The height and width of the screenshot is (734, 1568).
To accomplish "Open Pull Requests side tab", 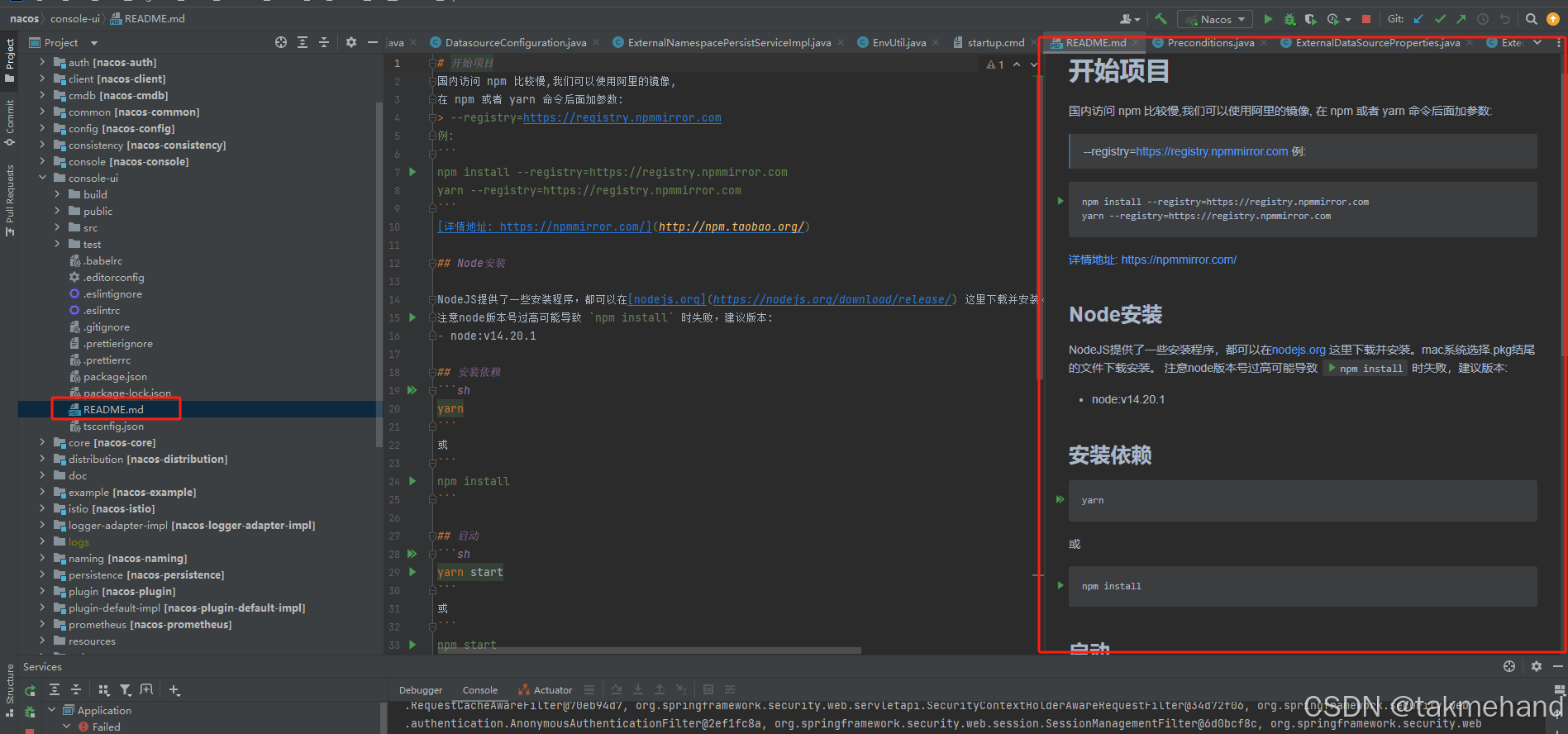I will (x=9, y=201).
